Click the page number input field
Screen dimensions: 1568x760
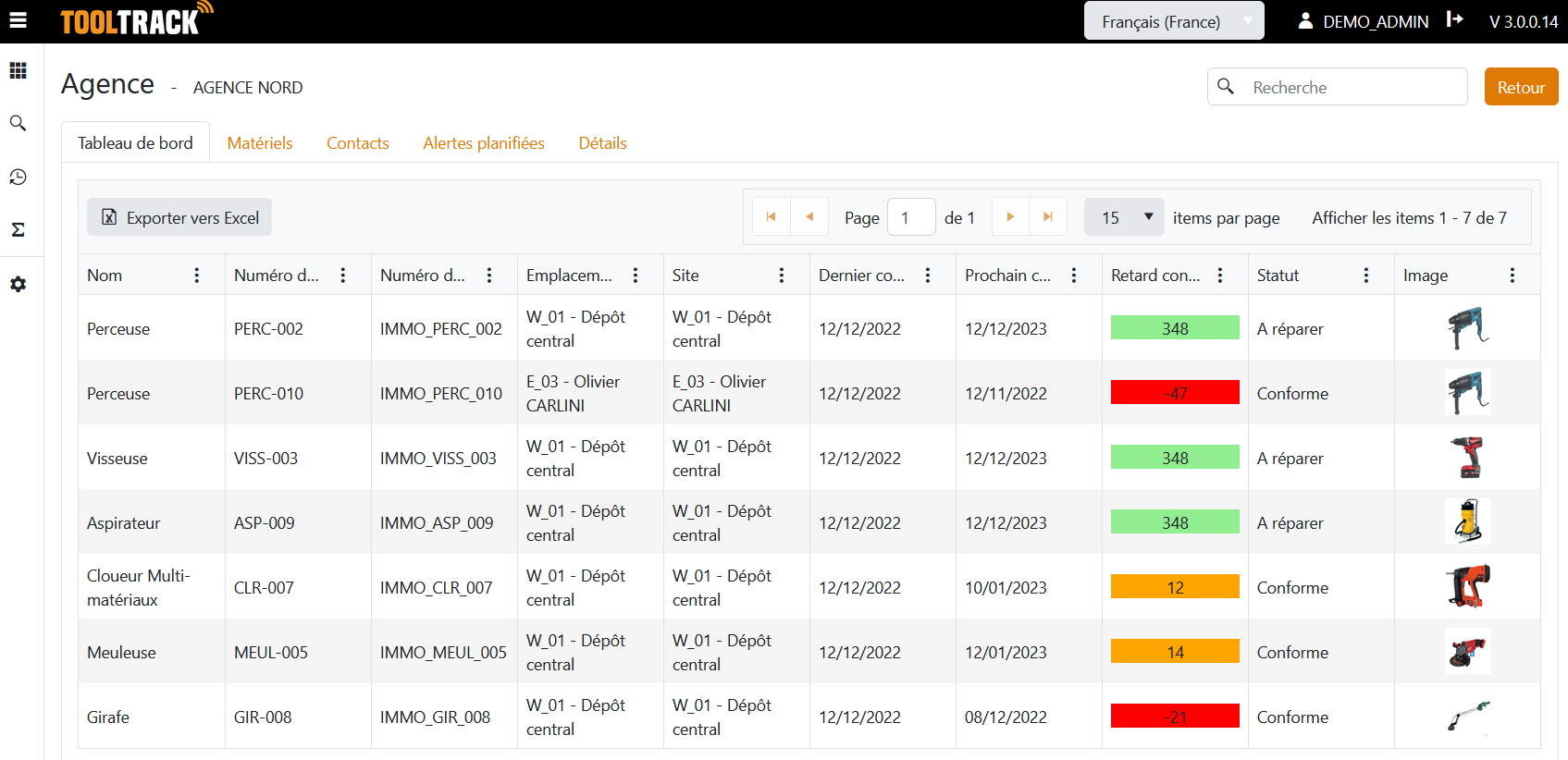pos(911,217)
